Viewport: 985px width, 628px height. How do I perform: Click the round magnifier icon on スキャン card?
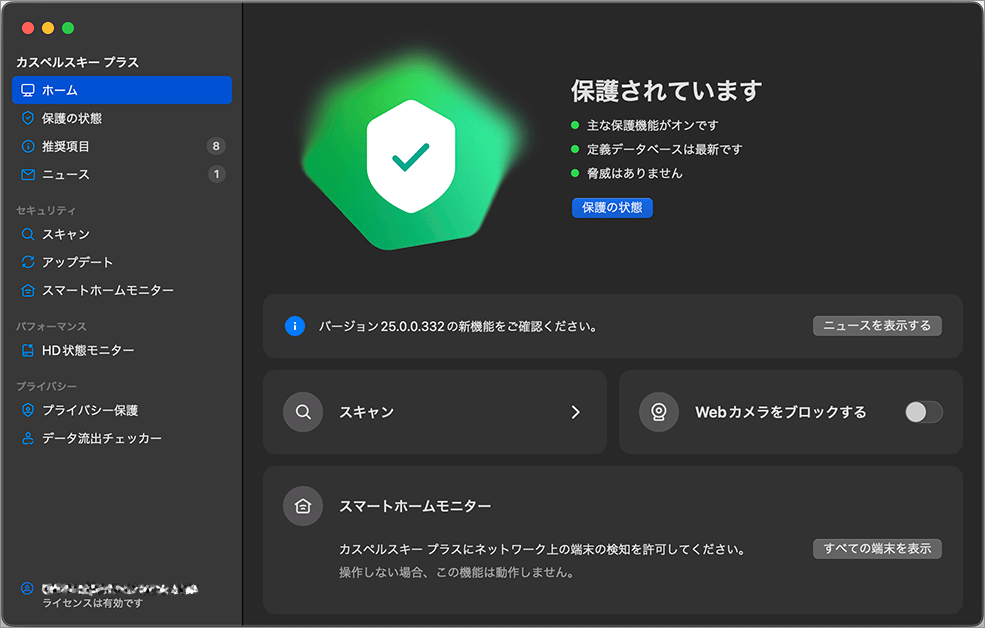[303, 412]
